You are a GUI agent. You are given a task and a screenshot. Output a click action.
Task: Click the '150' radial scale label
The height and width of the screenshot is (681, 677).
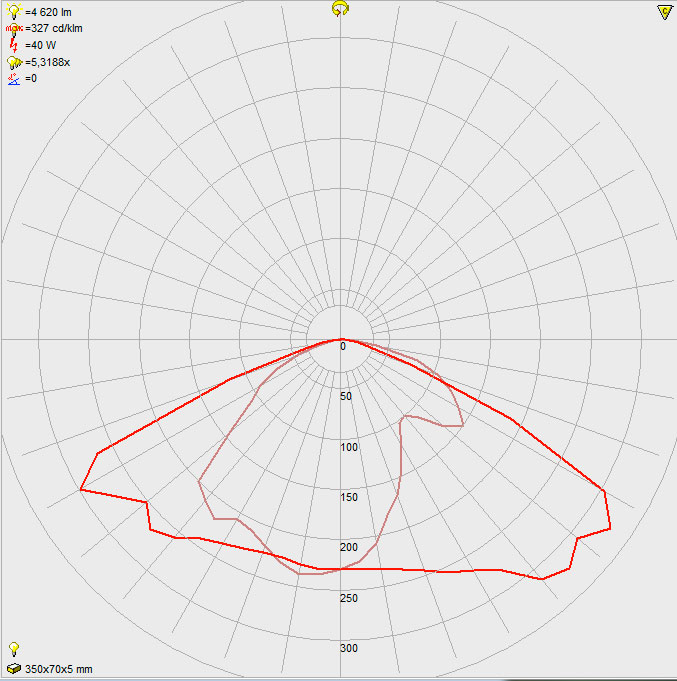coord(349,497)
